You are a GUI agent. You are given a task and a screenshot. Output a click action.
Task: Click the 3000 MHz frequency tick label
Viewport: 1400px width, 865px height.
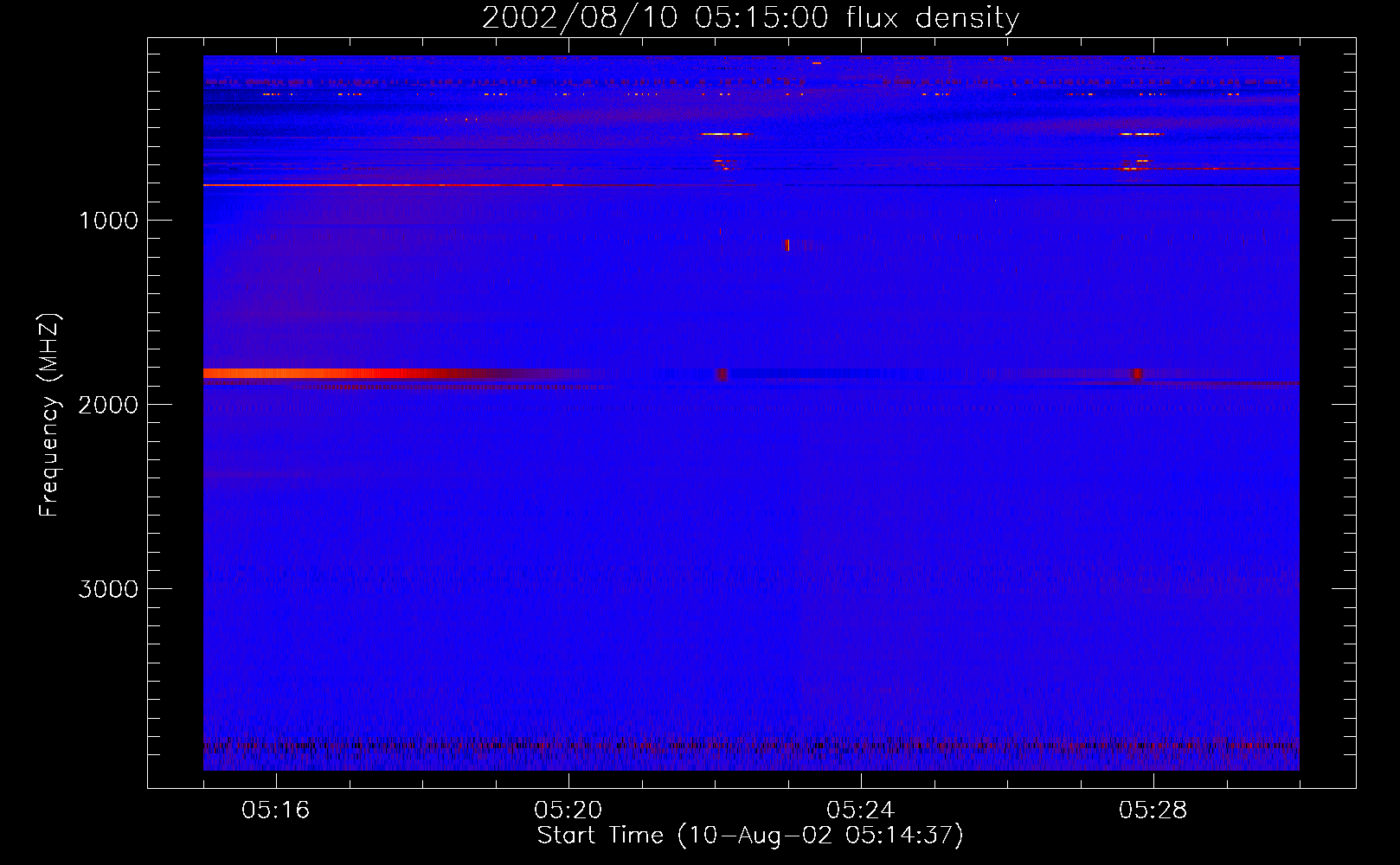click(108, 589)
